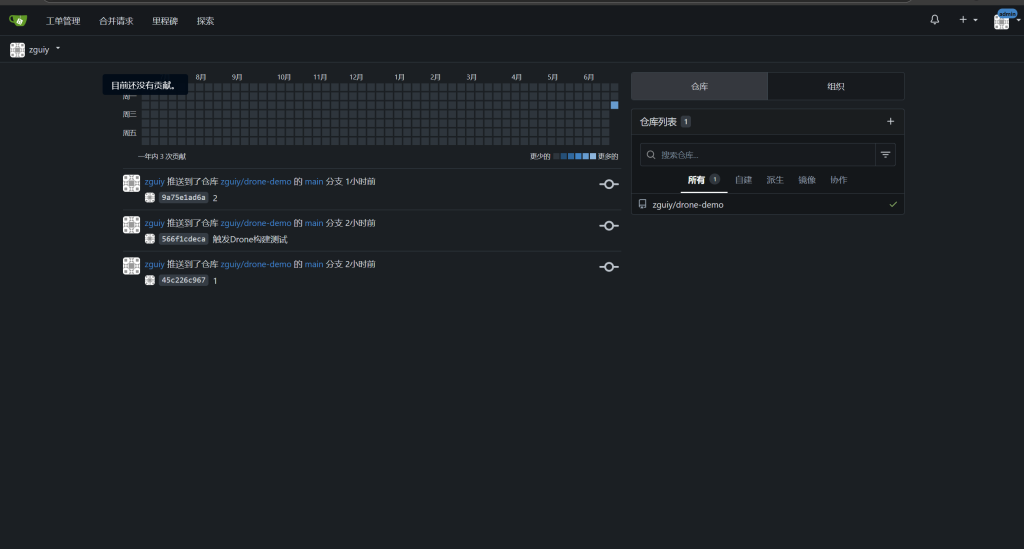Click the Gitea teacup logo
The height and width of the screenshot is (549, 1024).
pos(18,20)
